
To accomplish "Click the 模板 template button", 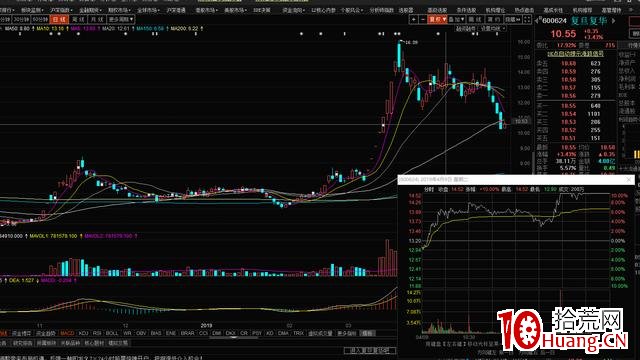I will pyautogui.click(x=367, y=333).
